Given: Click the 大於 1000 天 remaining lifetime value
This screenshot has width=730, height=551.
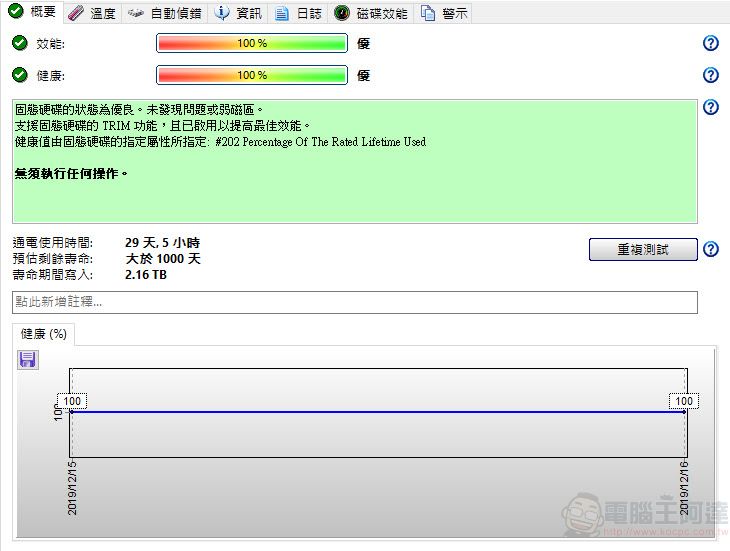Looking at the screenshot, I should pos(163,259).
